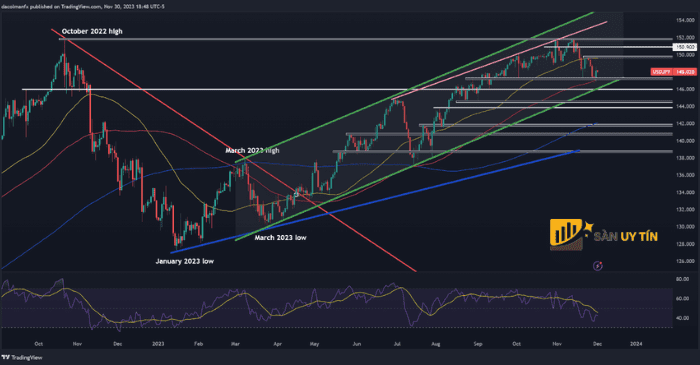The width and height of the screenshot is (700, 365).
Task: Click the Jul label on time axis
Action: coord(397,344)
